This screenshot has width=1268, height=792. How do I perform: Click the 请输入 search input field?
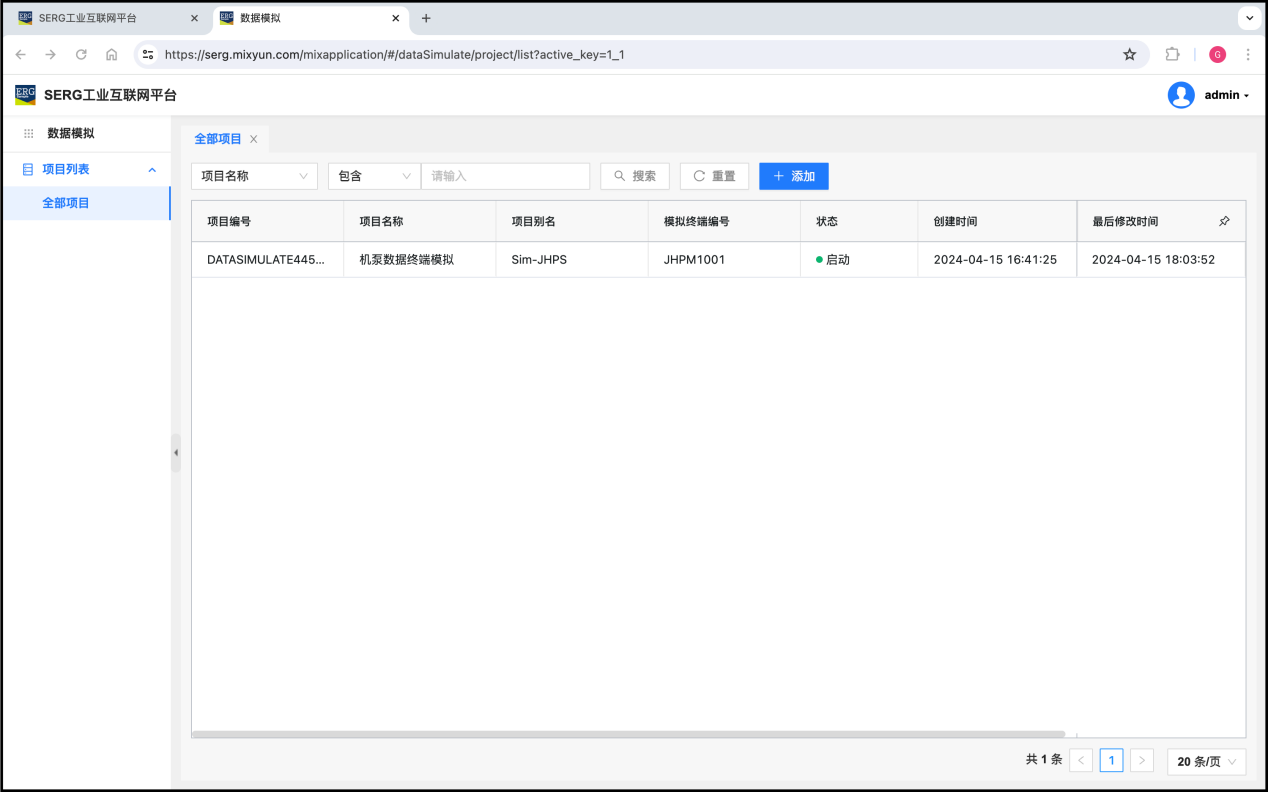505,176
